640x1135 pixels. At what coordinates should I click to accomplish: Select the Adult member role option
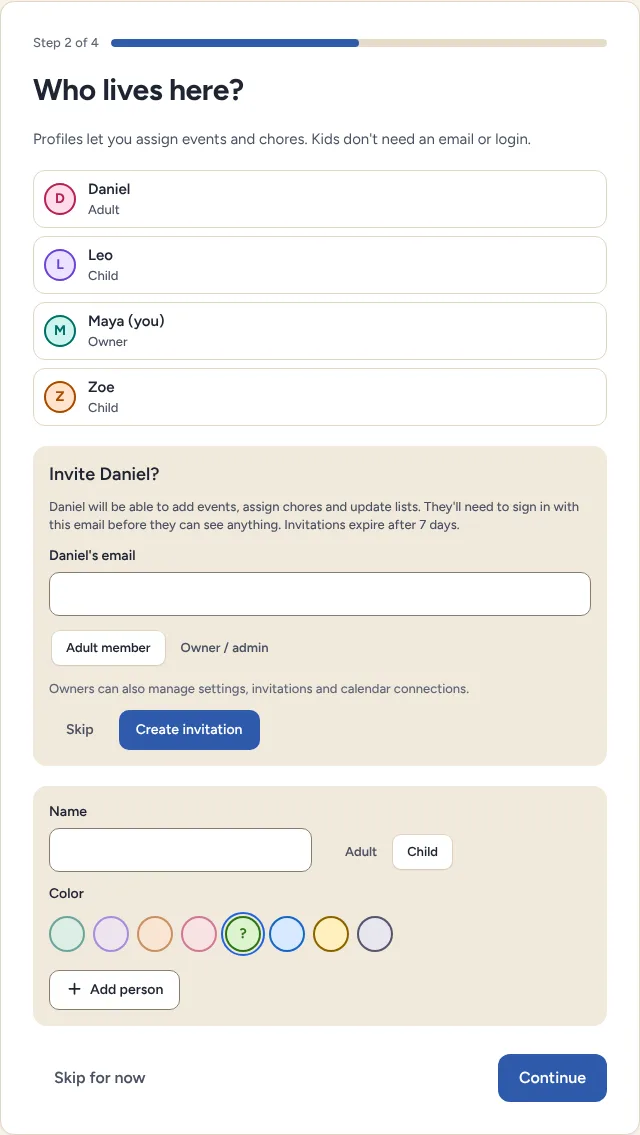(x=109, y=648)
